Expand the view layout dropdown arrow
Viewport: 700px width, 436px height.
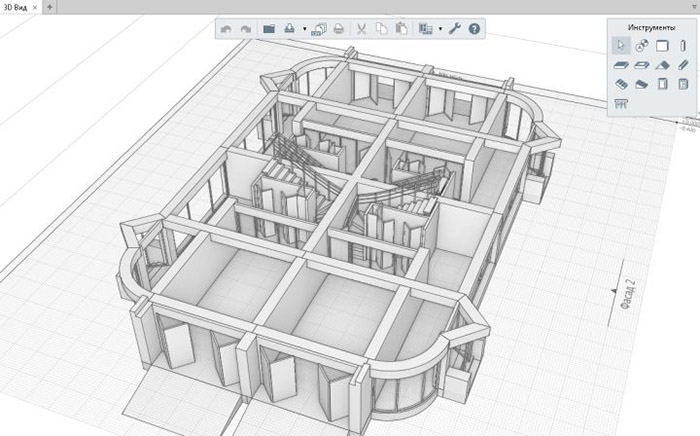(x=440, y=29)
